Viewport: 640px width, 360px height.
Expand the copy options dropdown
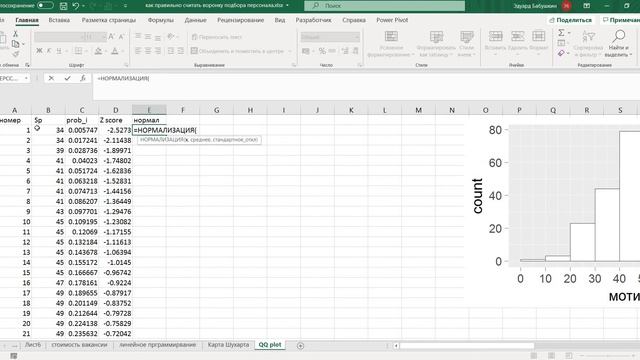[x=23, y=44]
